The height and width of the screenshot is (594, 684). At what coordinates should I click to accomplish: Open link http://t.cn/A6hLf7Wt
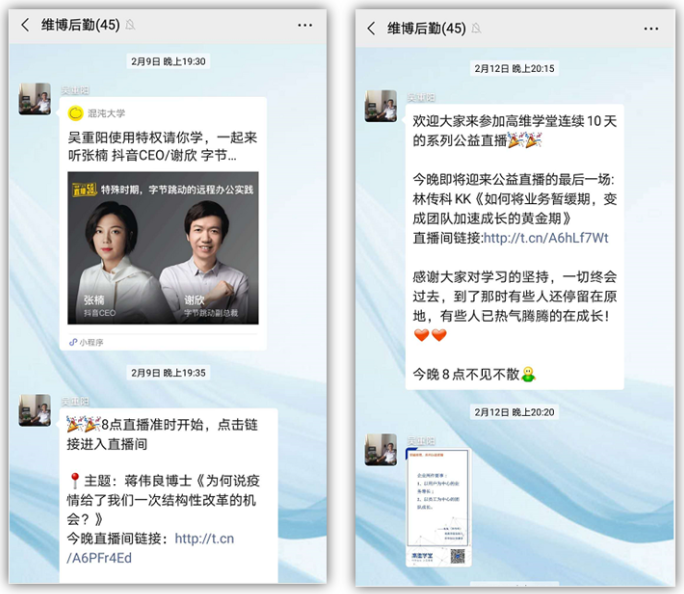click(546, 238)
